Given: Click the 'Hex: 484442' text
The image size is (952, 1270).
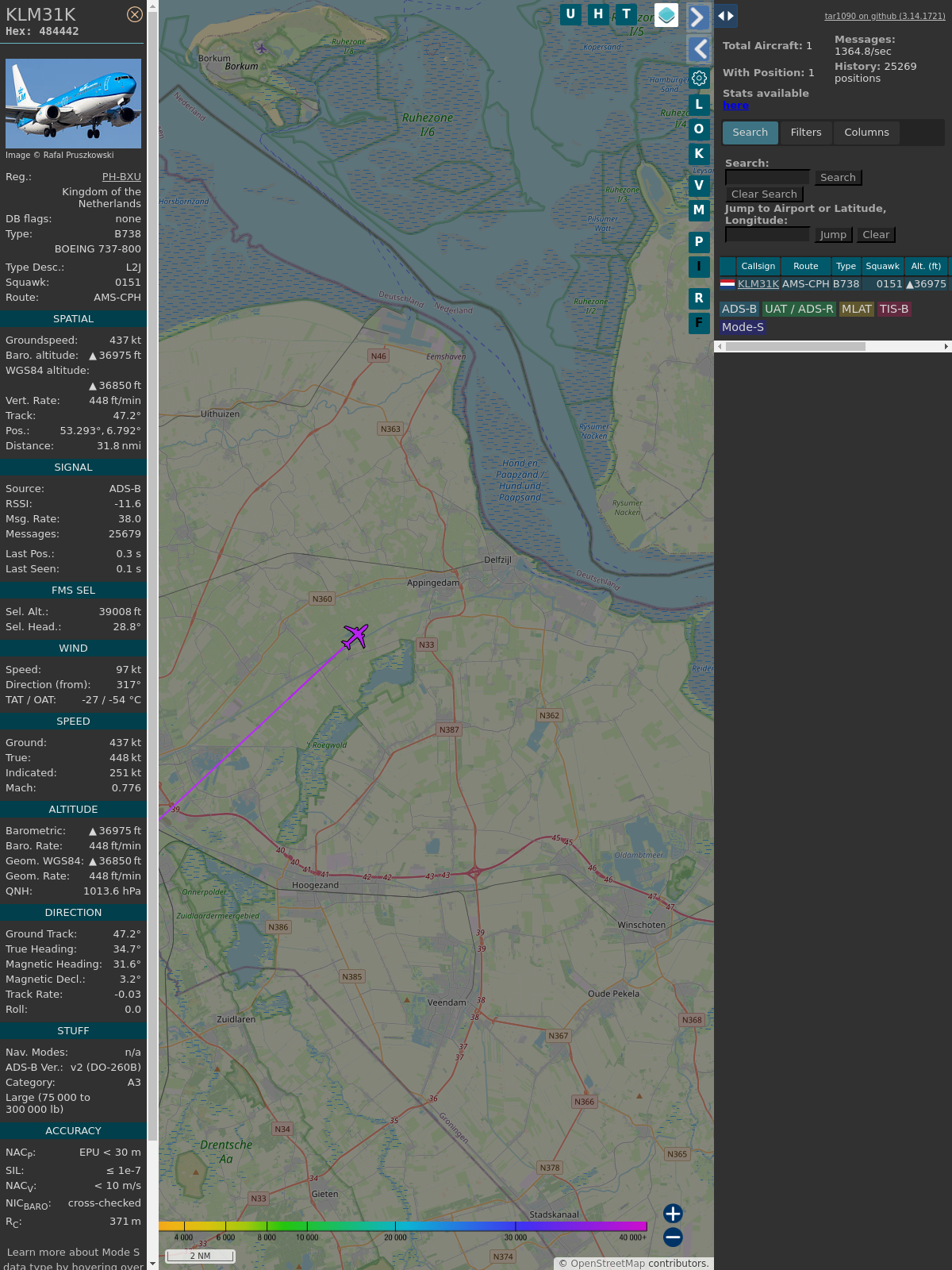Looking at the screenshot, I should [42, 32].
